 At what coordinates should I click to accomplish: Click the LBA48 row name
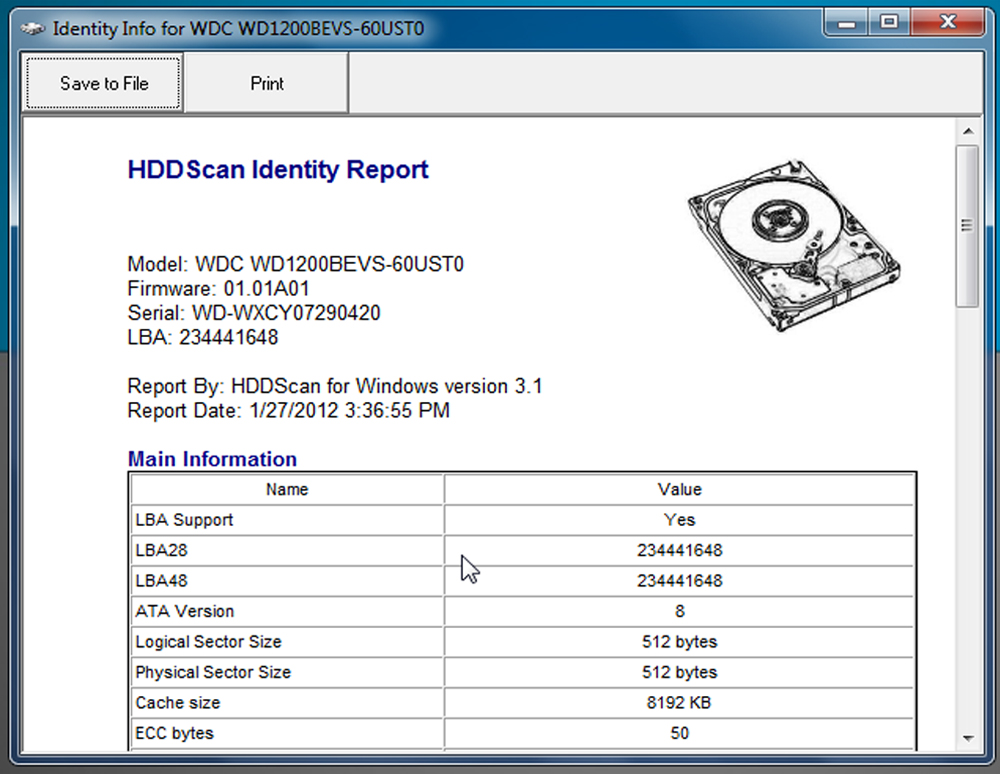coord(161,581)
